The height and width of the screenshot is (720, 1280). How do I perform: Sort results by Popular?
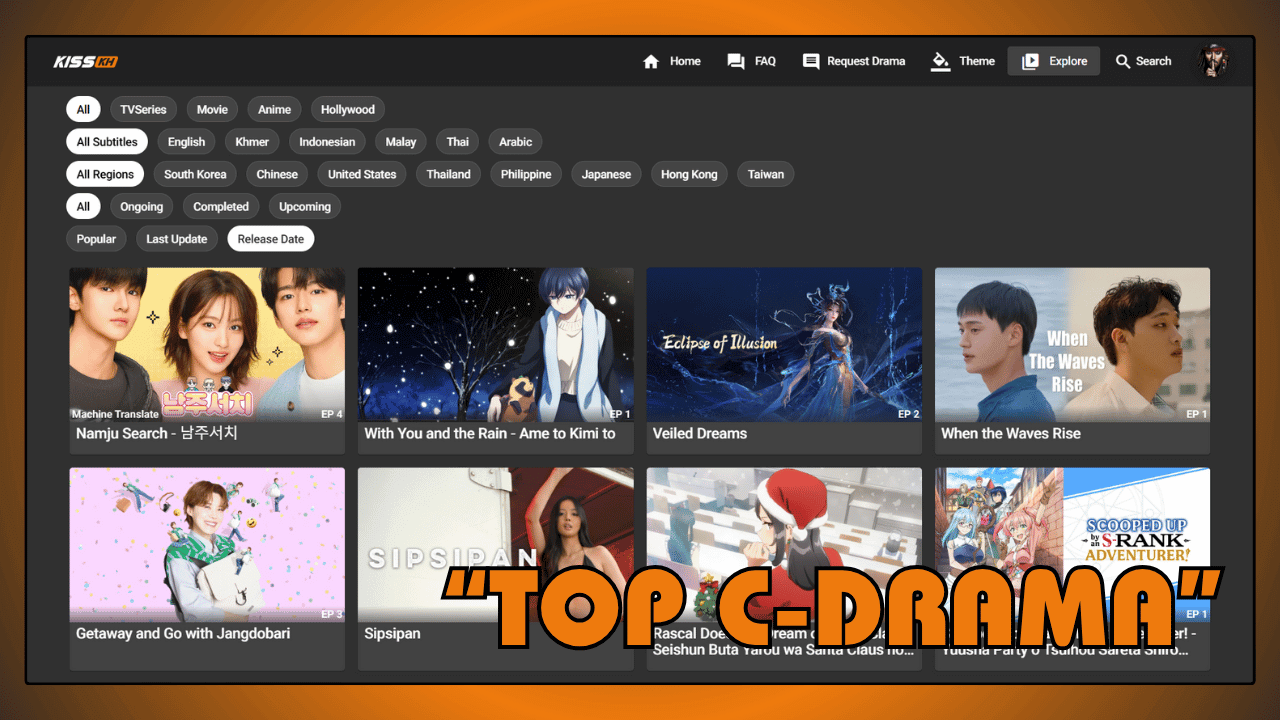(96, 238)
